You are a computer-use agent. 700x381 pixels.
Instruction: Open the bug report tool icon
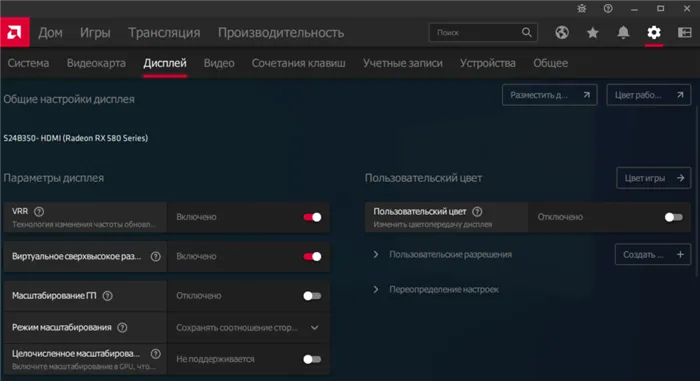[x=581, y=8]
